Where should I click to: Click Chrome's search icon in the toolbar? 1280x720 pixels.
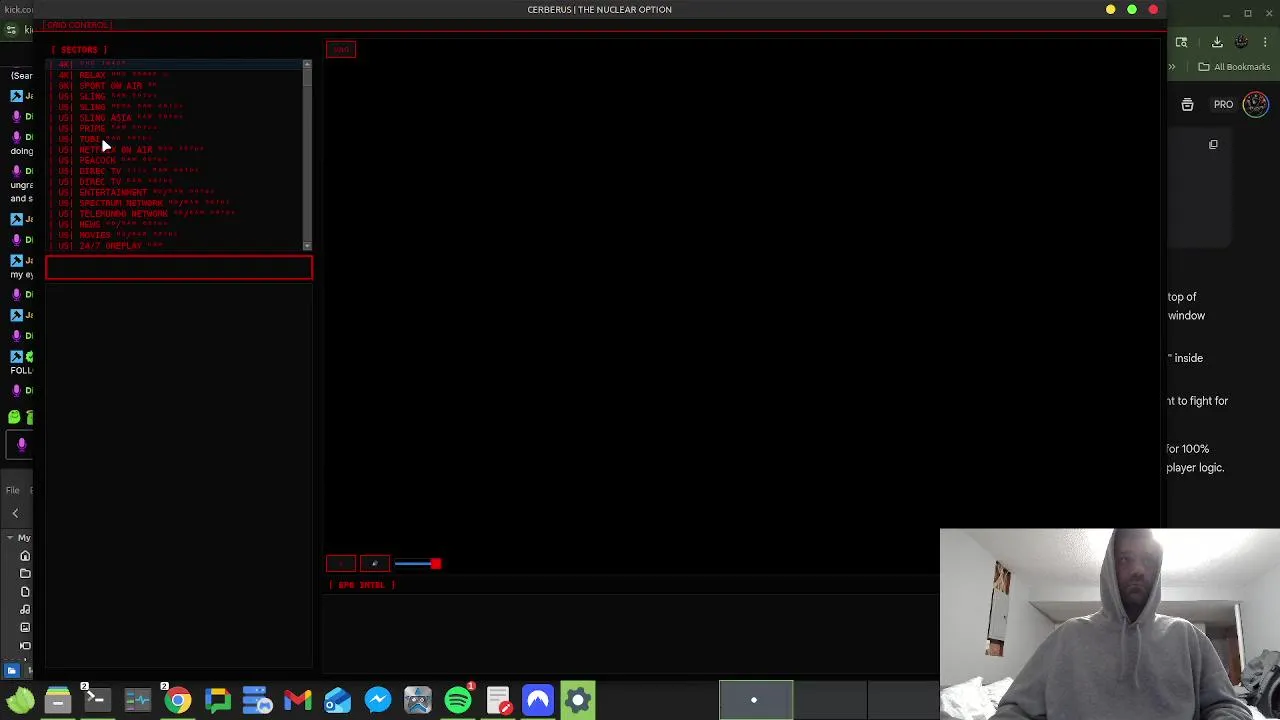pos(1181,42)
